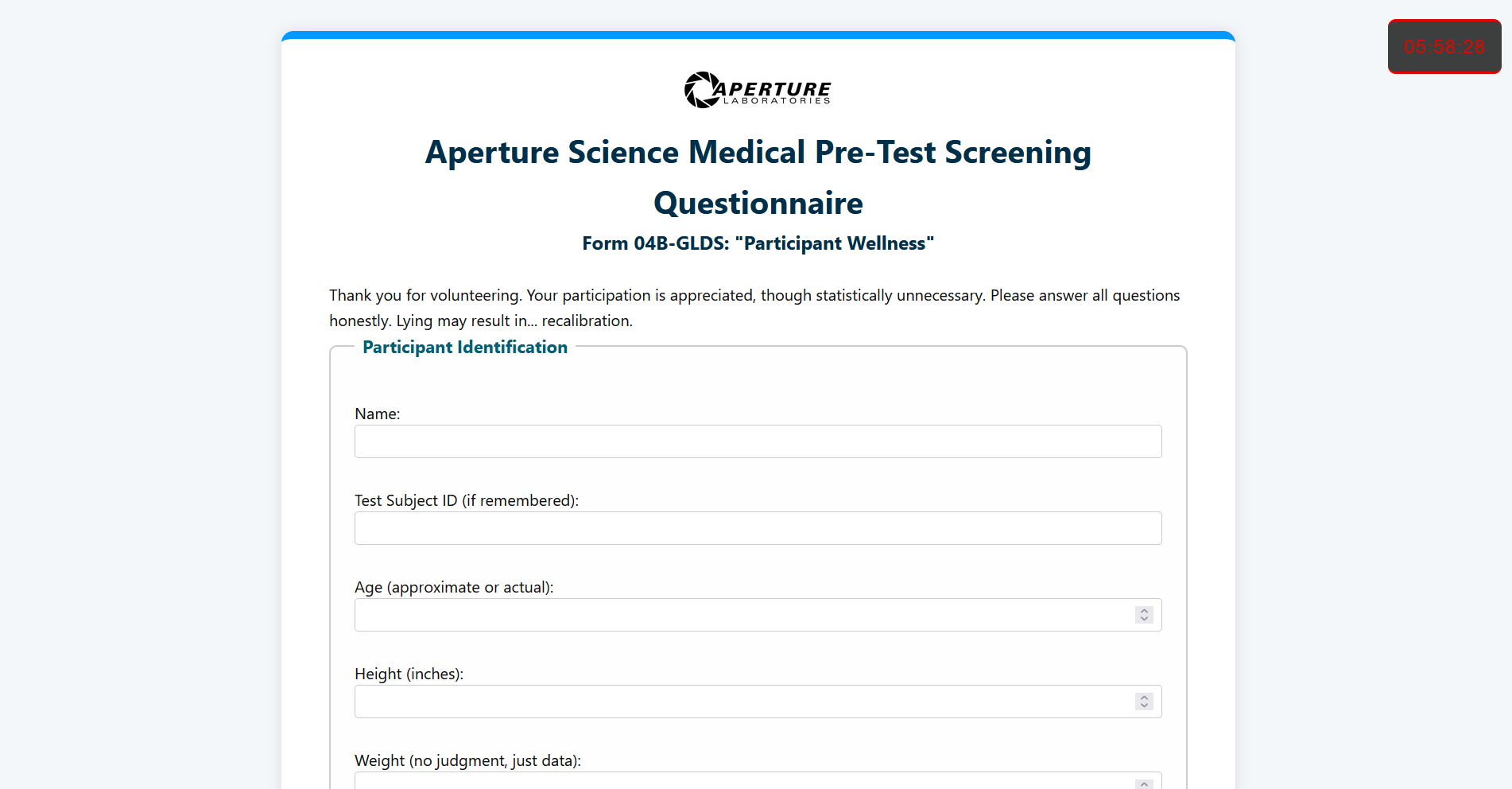This screenshot has width=1512, height=789.
Task: Click the Height in inches field
Action: point(715,701)
